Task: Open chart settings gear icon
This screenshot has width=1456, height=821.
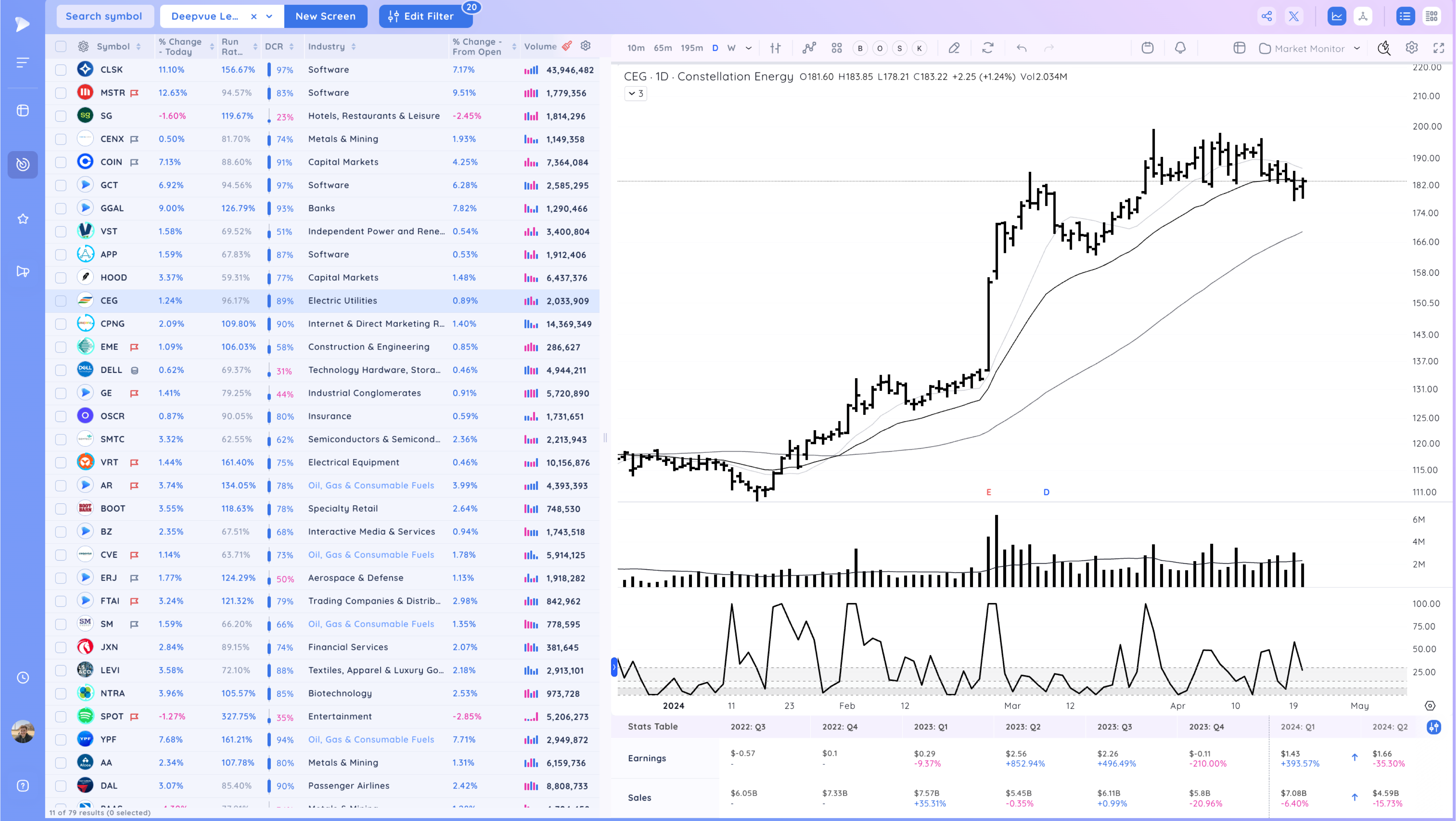Action: (1411, 48)
